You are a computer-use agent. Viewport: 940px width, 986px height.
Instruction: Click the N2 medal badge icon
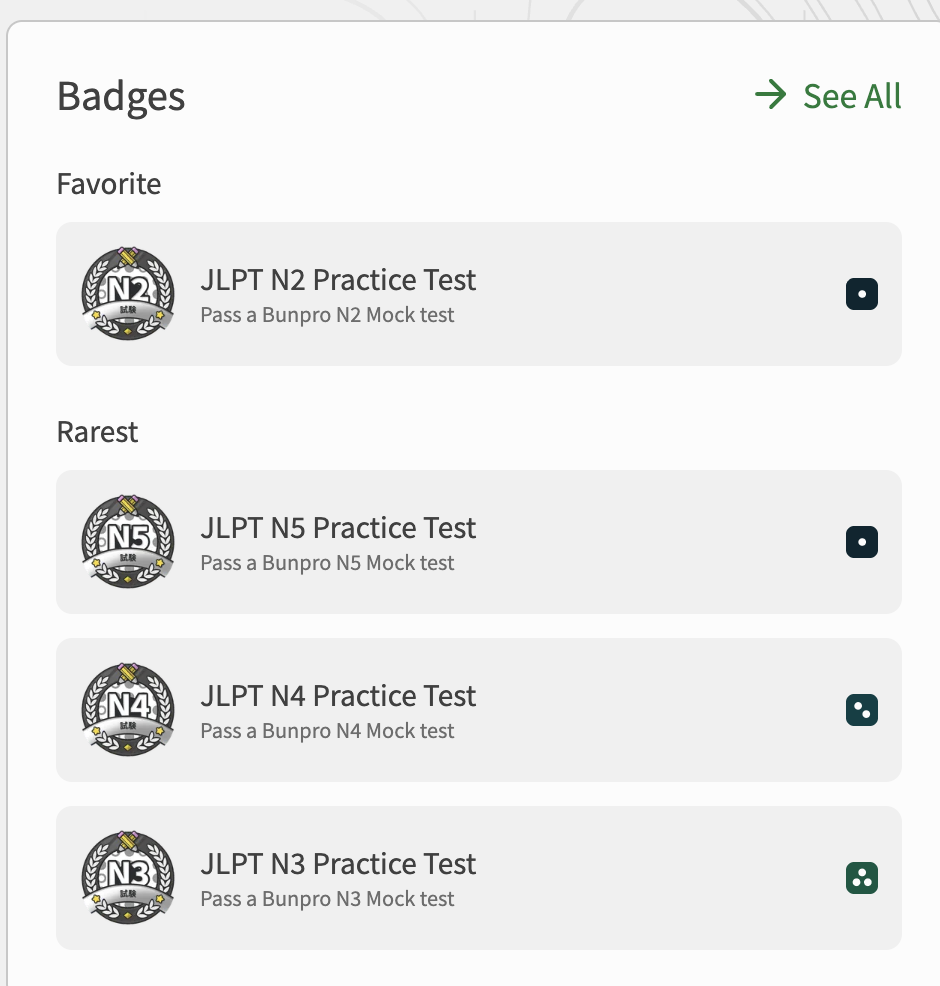[128, 294]
